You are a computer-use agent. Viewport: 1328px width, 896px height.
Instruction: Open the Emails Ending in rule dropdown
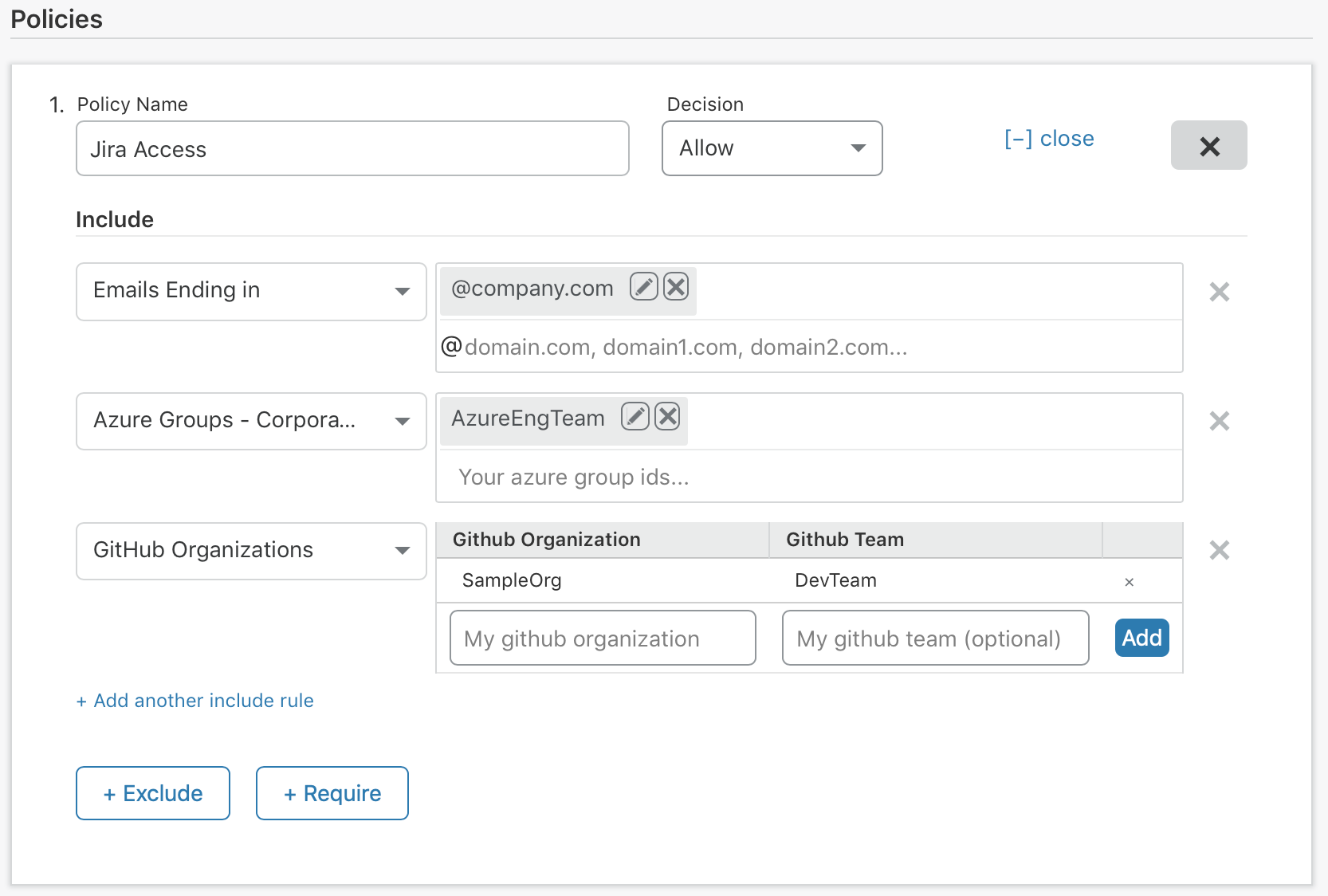click(251, 292)
